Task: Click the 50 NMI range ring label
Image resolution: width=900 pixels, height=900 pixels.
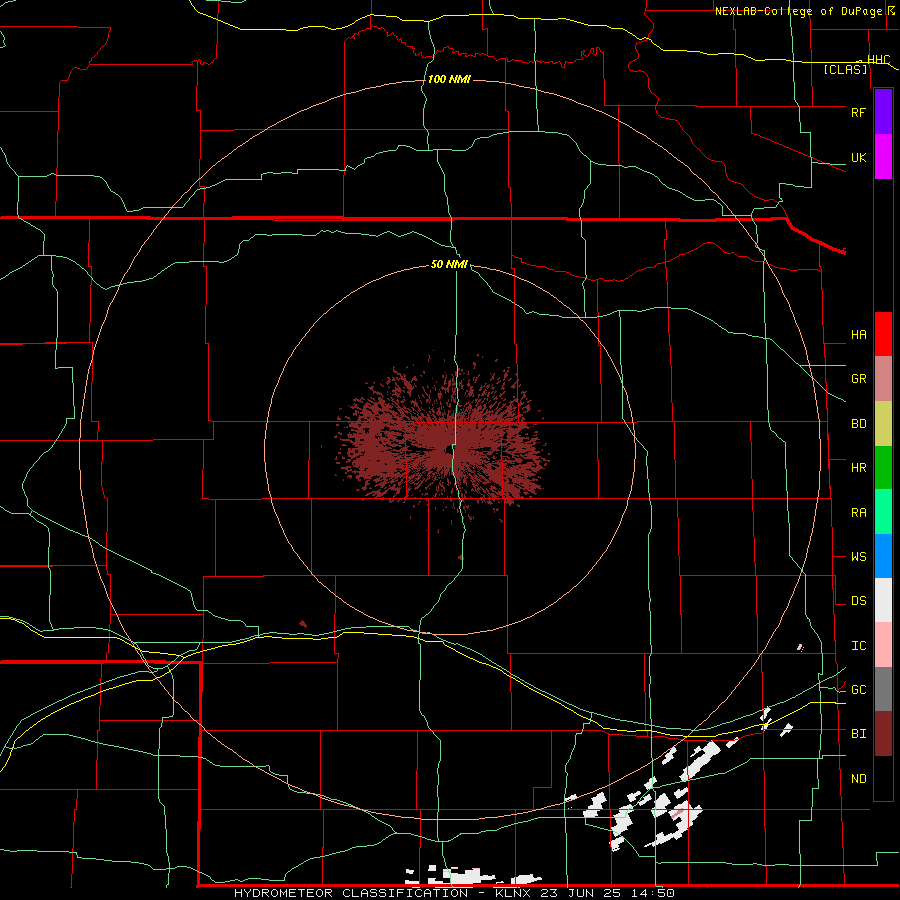Action: point(449,264)
